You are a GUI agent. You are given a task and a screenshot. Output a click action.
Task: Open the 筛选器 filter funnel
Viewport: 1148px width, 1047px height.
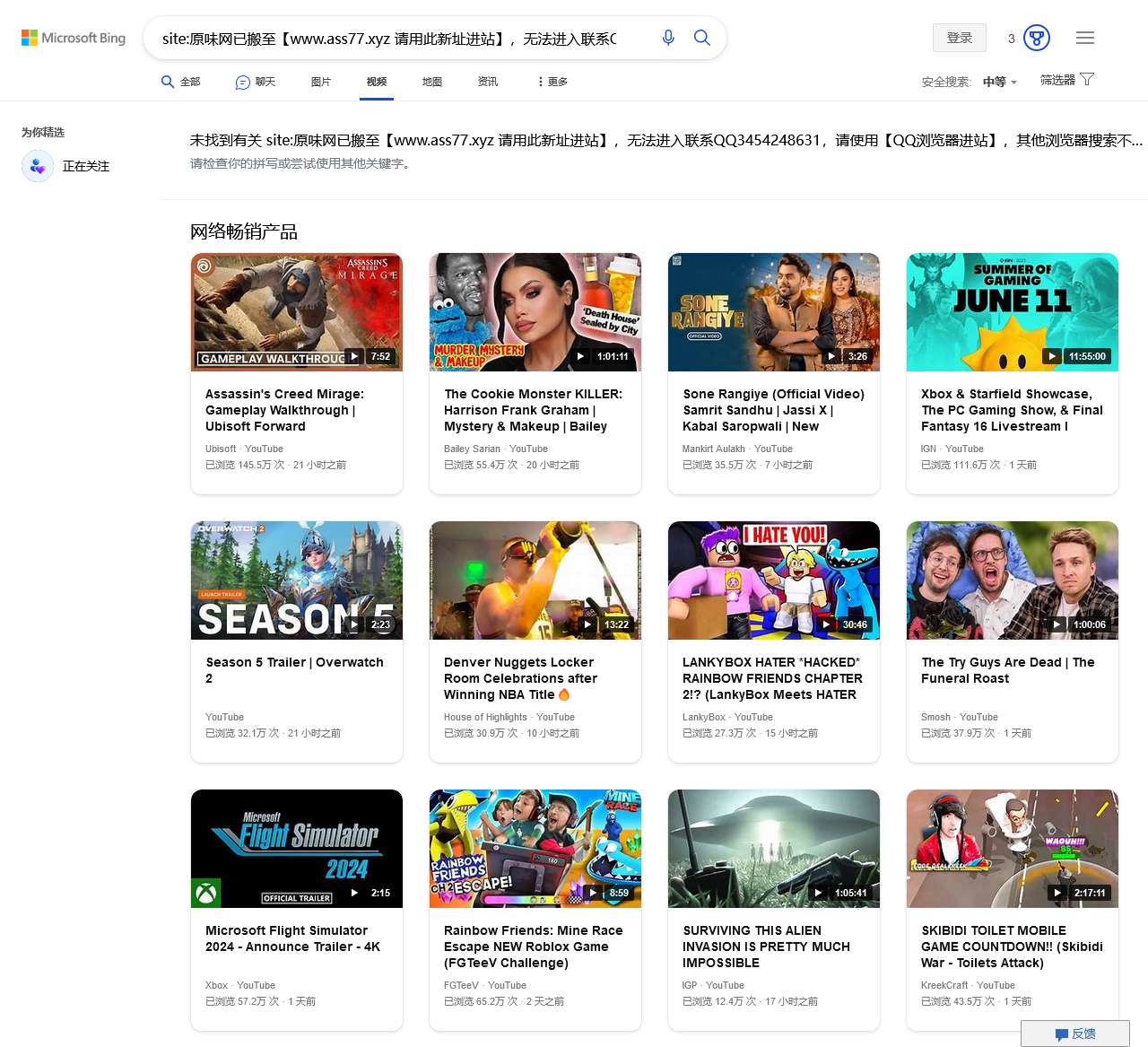coord(1067,80)
